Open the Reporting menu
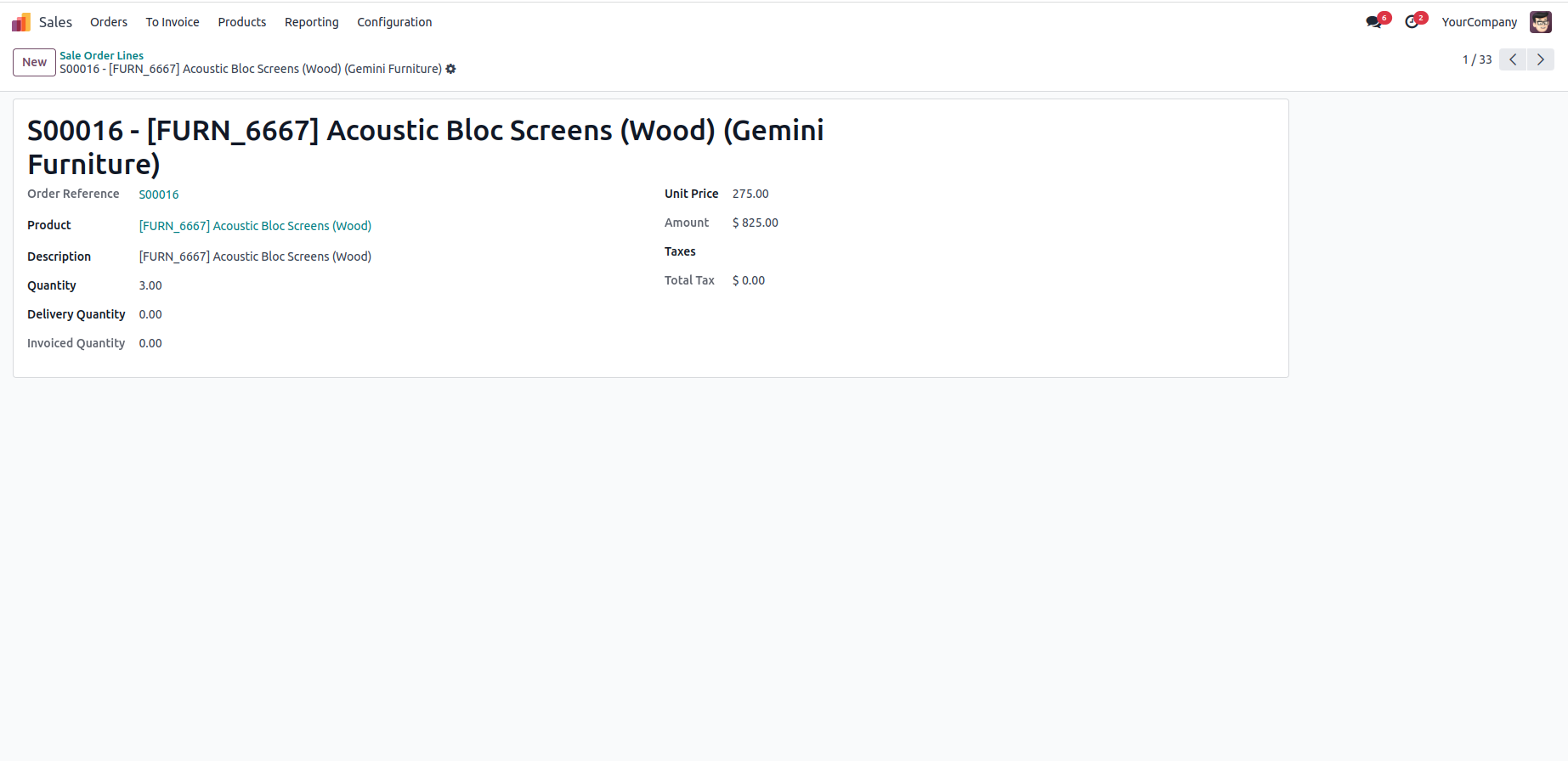Viewport: 1568px width, 761px height. click(x=312, y=22)
